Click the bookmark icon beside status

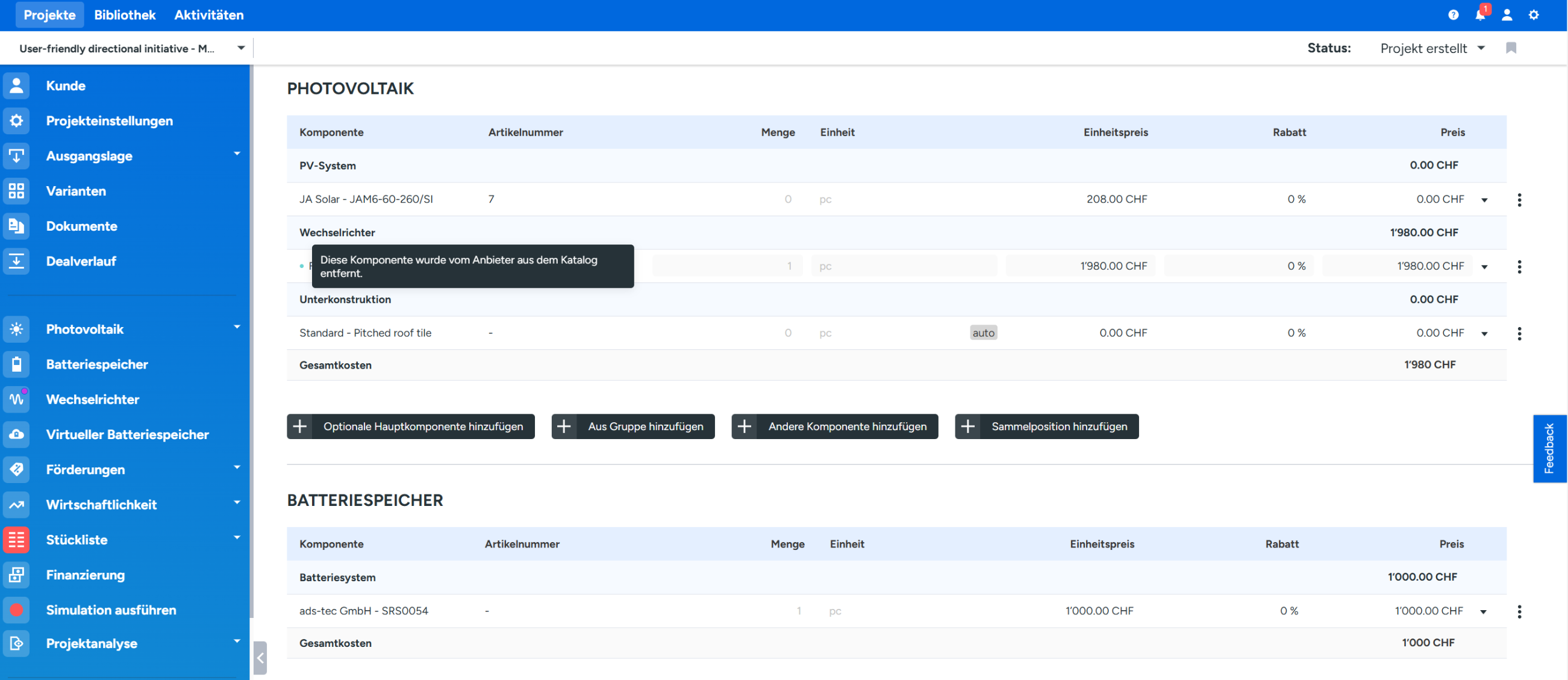(x=1511, y=48)
